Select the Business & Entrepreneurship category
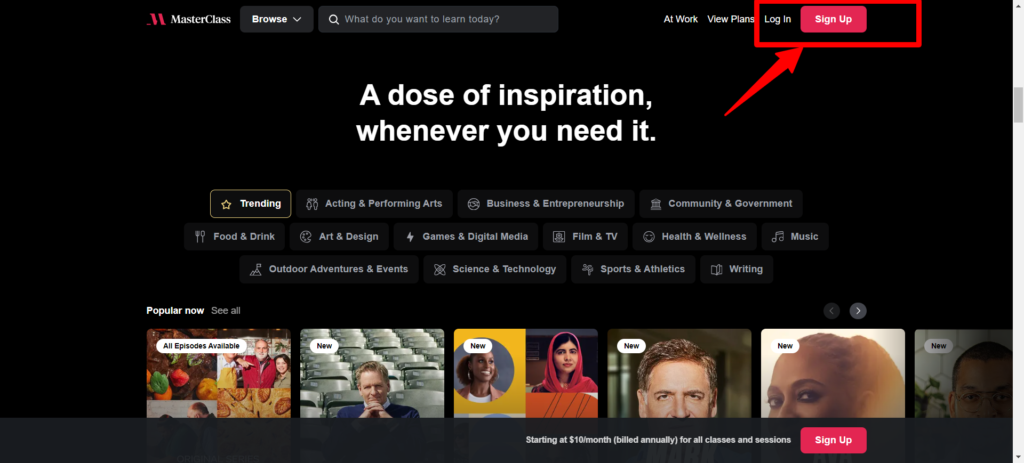Screen dimensions: 1024x463 546,204
